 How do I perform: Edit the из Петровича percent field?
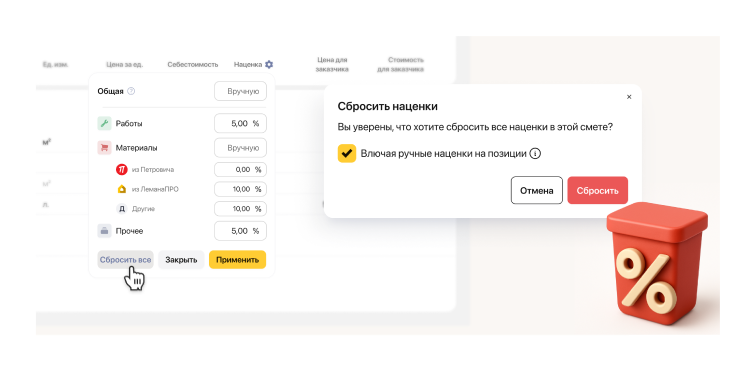click(240, 169)
